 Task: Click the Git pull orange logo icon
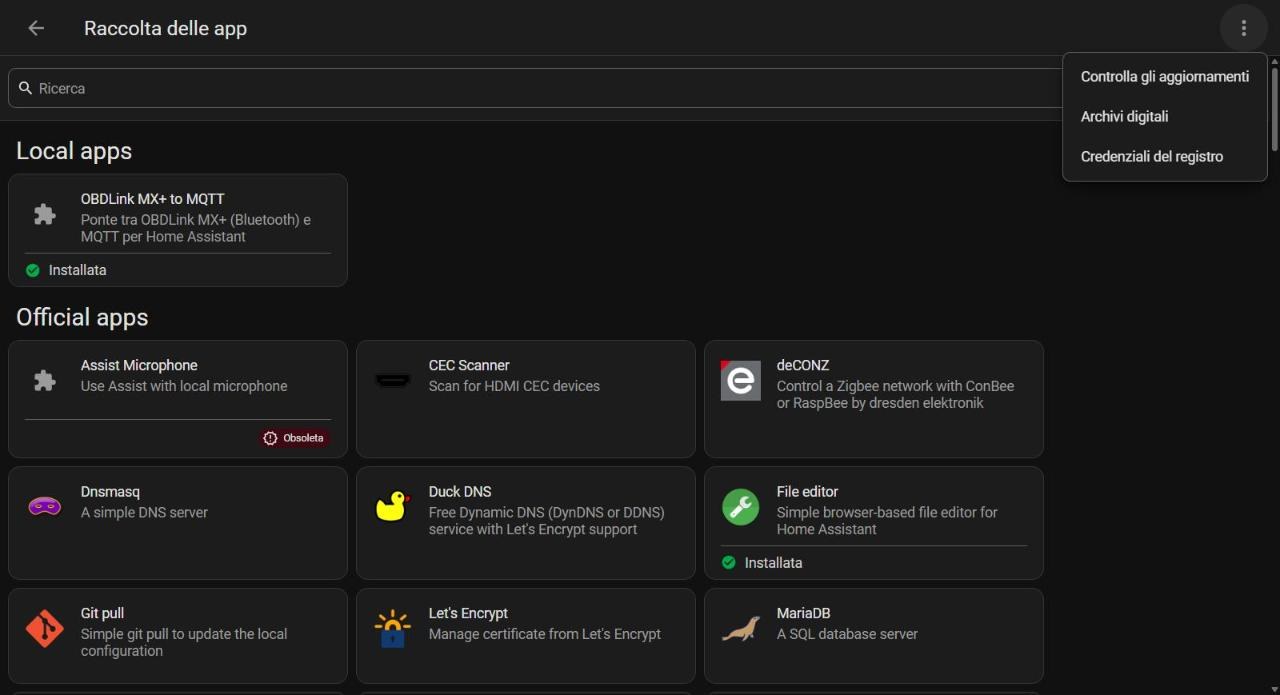click(45, 629)
